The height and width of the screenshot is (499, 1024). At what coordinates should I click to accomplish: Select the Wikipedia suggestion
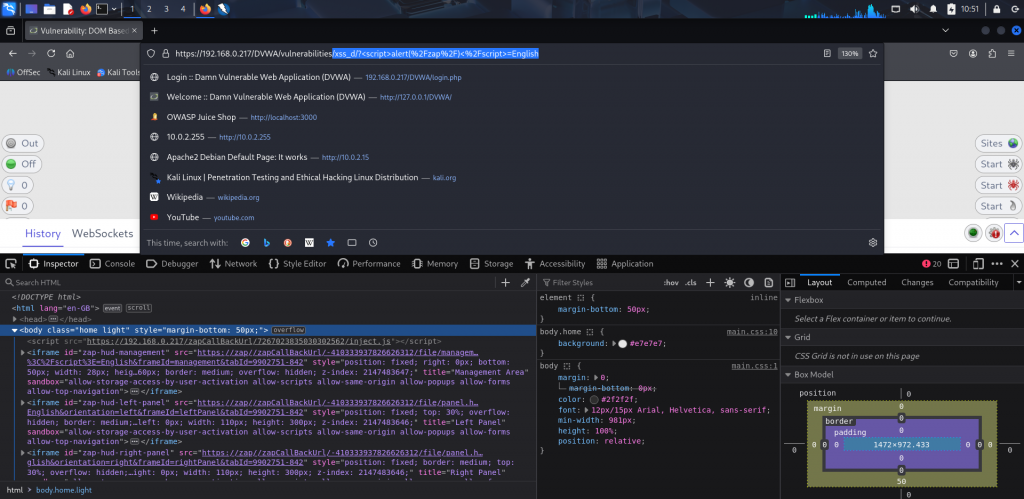click(x=511, y=197)
